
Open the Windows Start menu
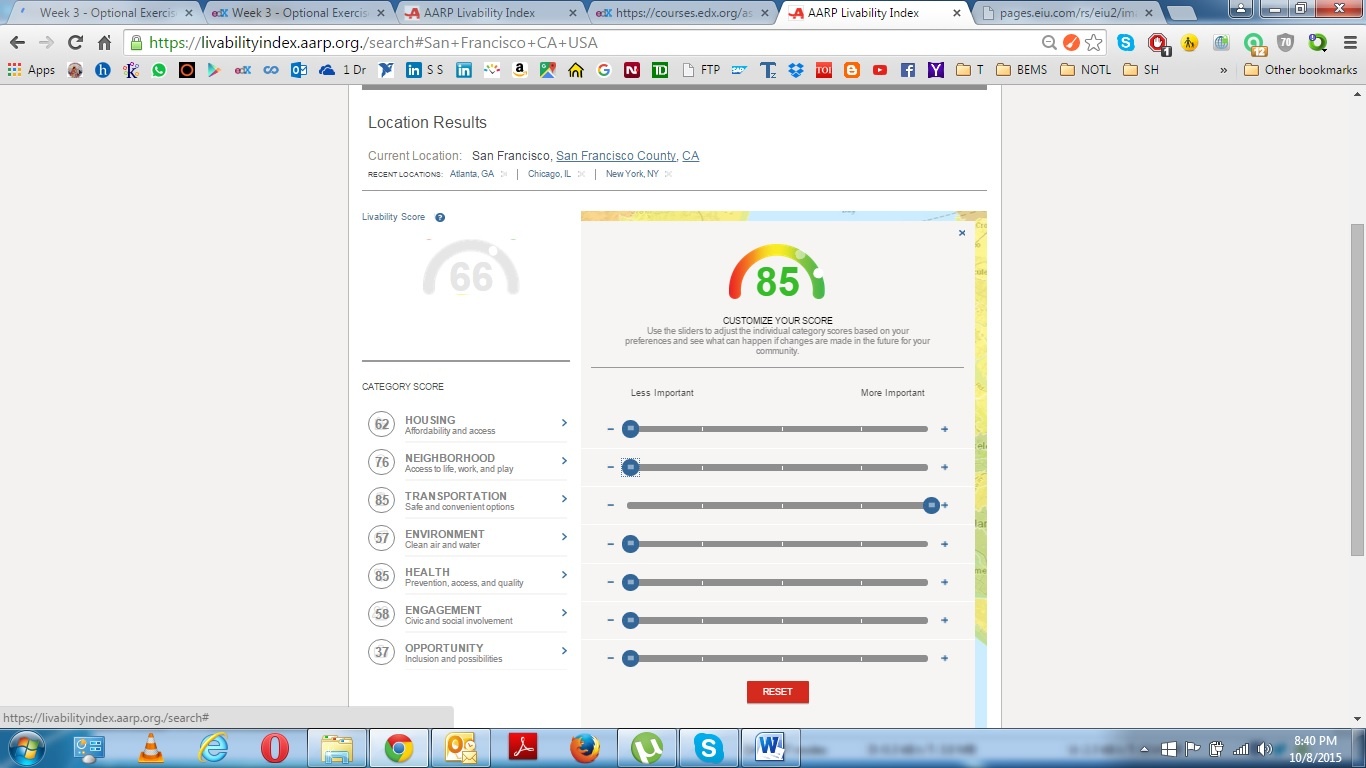25,748
